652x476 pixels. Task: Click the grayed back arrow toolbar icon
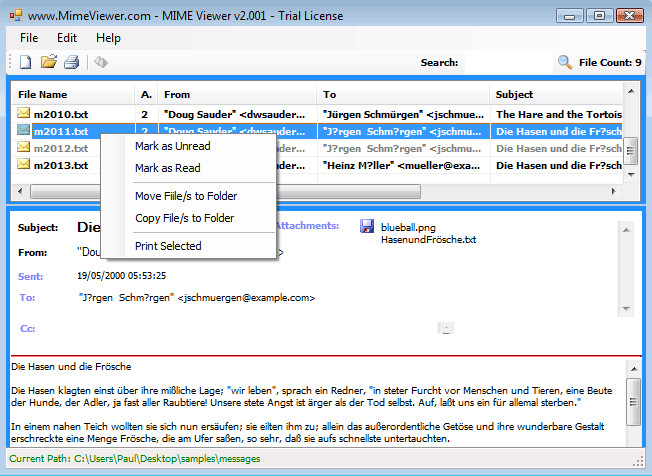101,62
